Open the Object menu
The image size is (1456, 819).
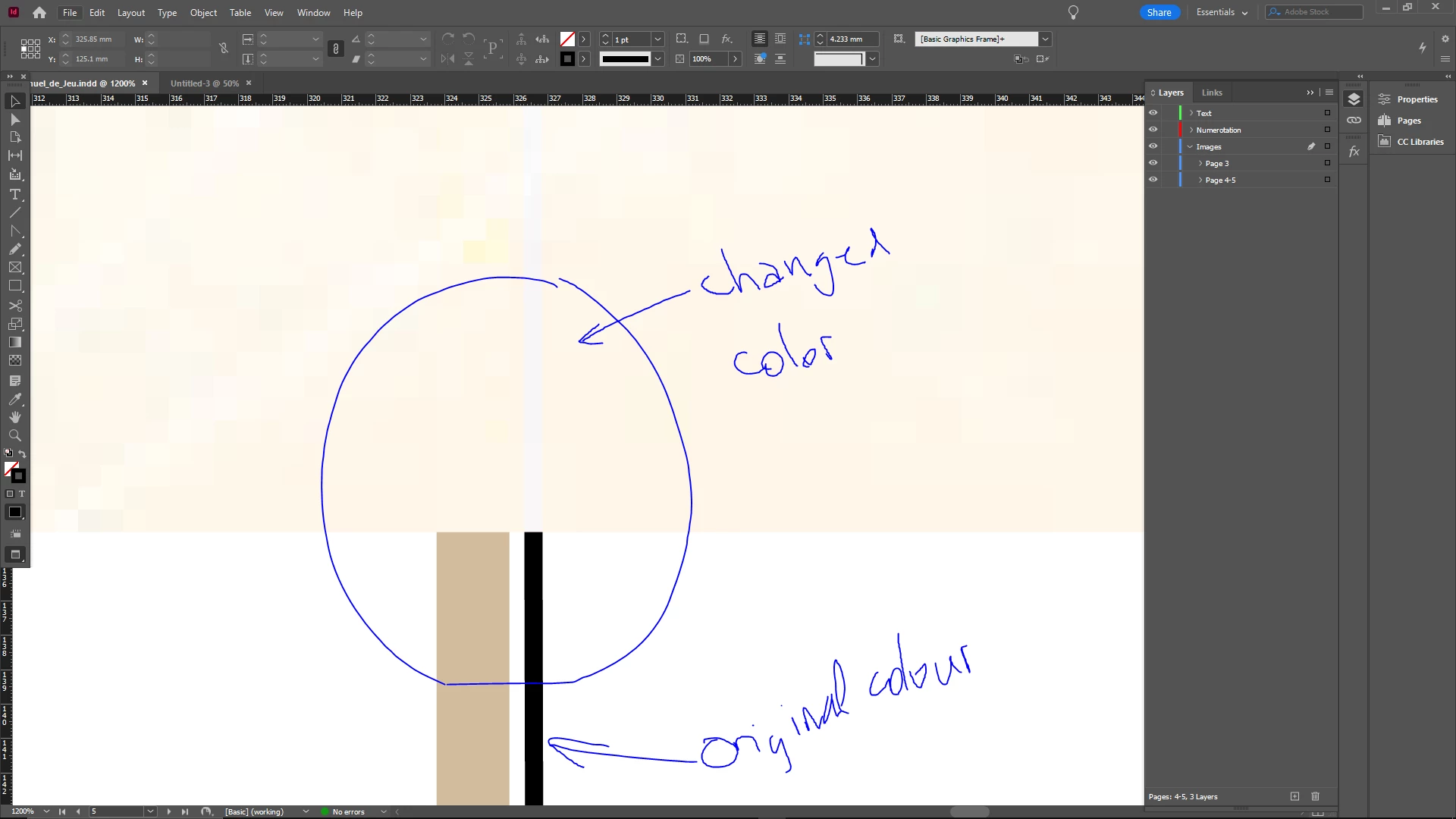pos(202,13)
